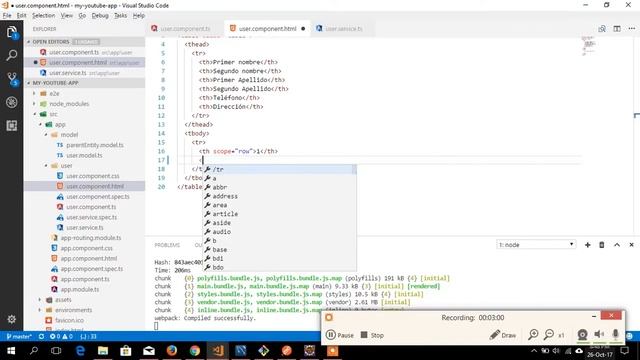Viewport: 640px width, 360px height.
Task: Click the split editor icon
Action: click(617, 29)
